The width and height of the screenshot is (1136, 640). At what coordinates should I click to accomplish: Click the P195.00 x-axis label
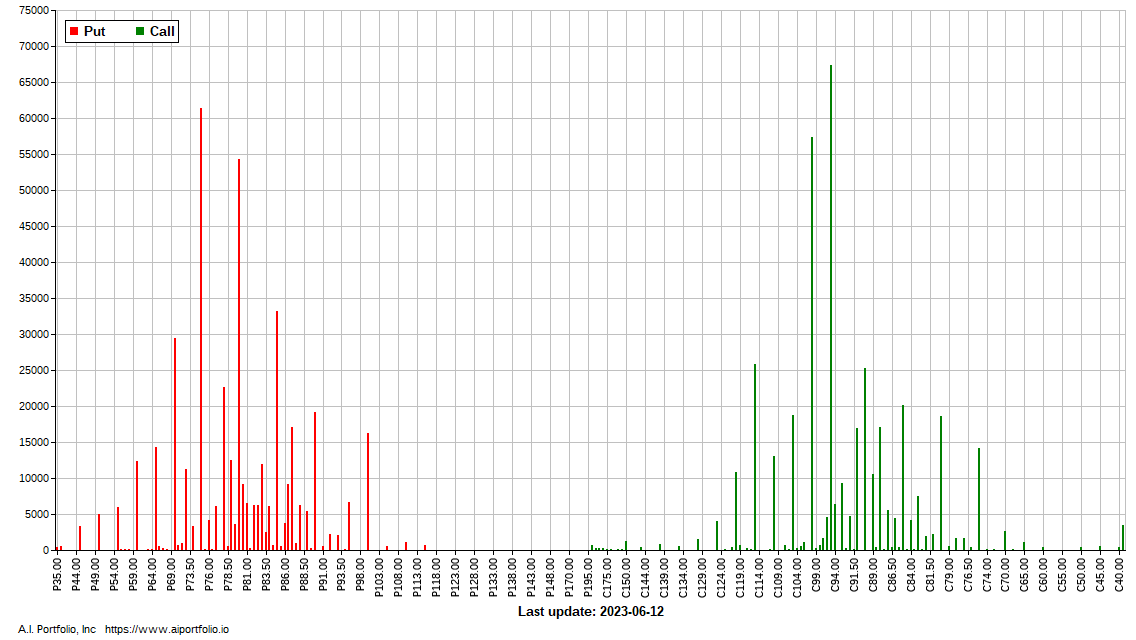tap(588, 578)
